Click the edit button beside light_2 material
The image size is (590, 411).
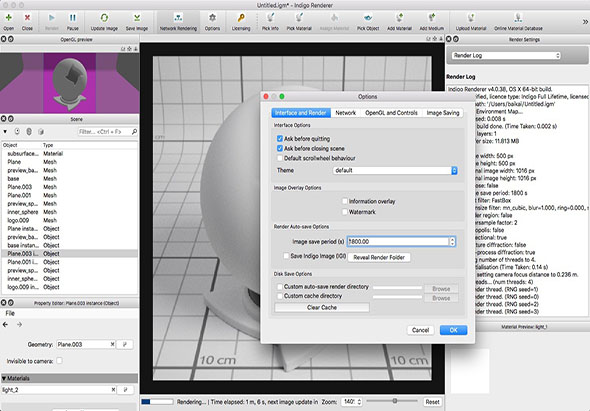click(x=125, y=390)
